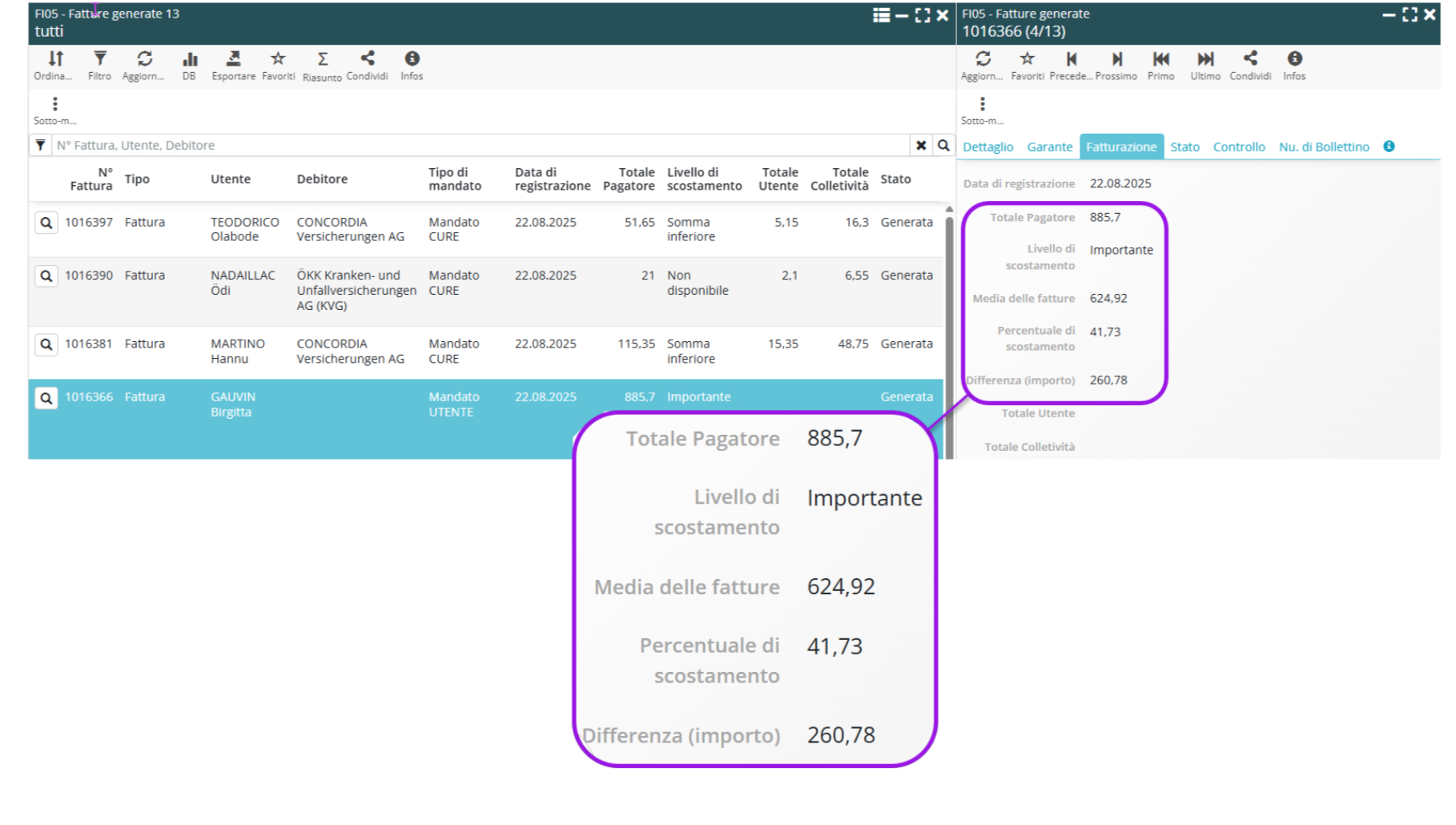
Task: Open invoice 1016397 magnifier button
Action: point(46,223)
